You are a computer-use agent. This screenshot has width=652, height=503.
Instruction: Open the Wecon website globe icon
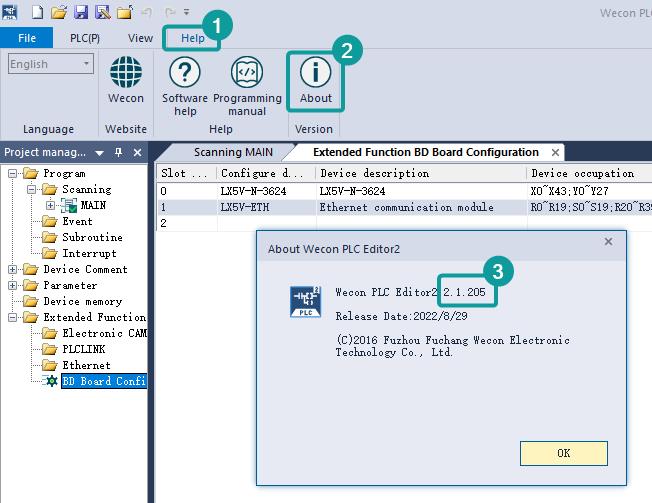[x=126, y=75]
